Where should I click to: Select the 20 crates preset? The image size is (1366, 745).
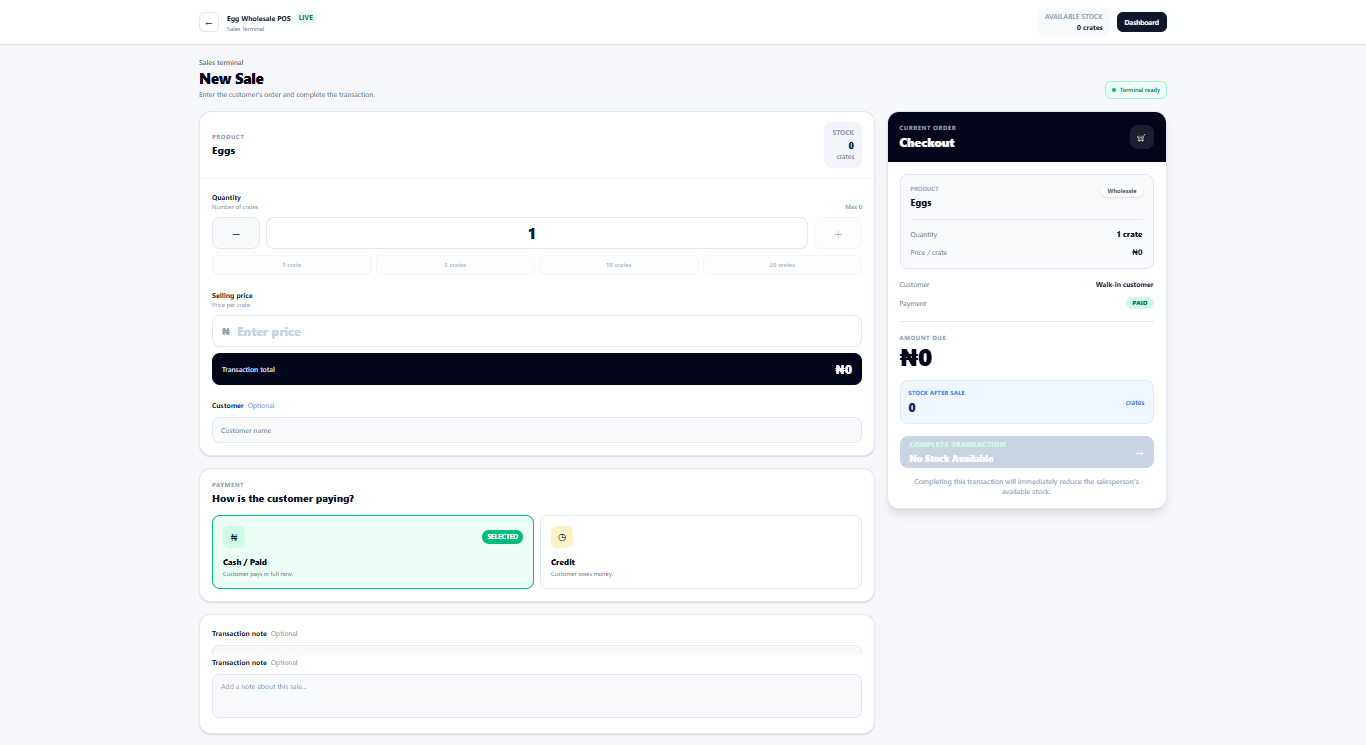pyautogui.click(x=782, y=265)
